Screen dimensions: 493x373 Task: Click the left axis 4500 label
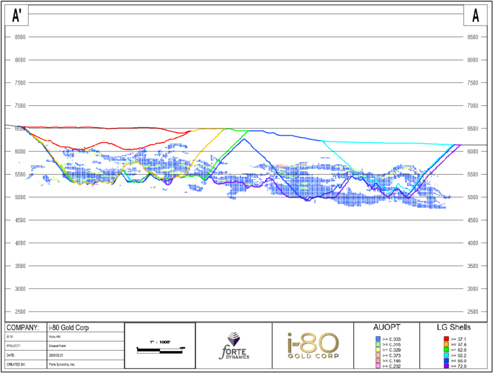point(20,220)
